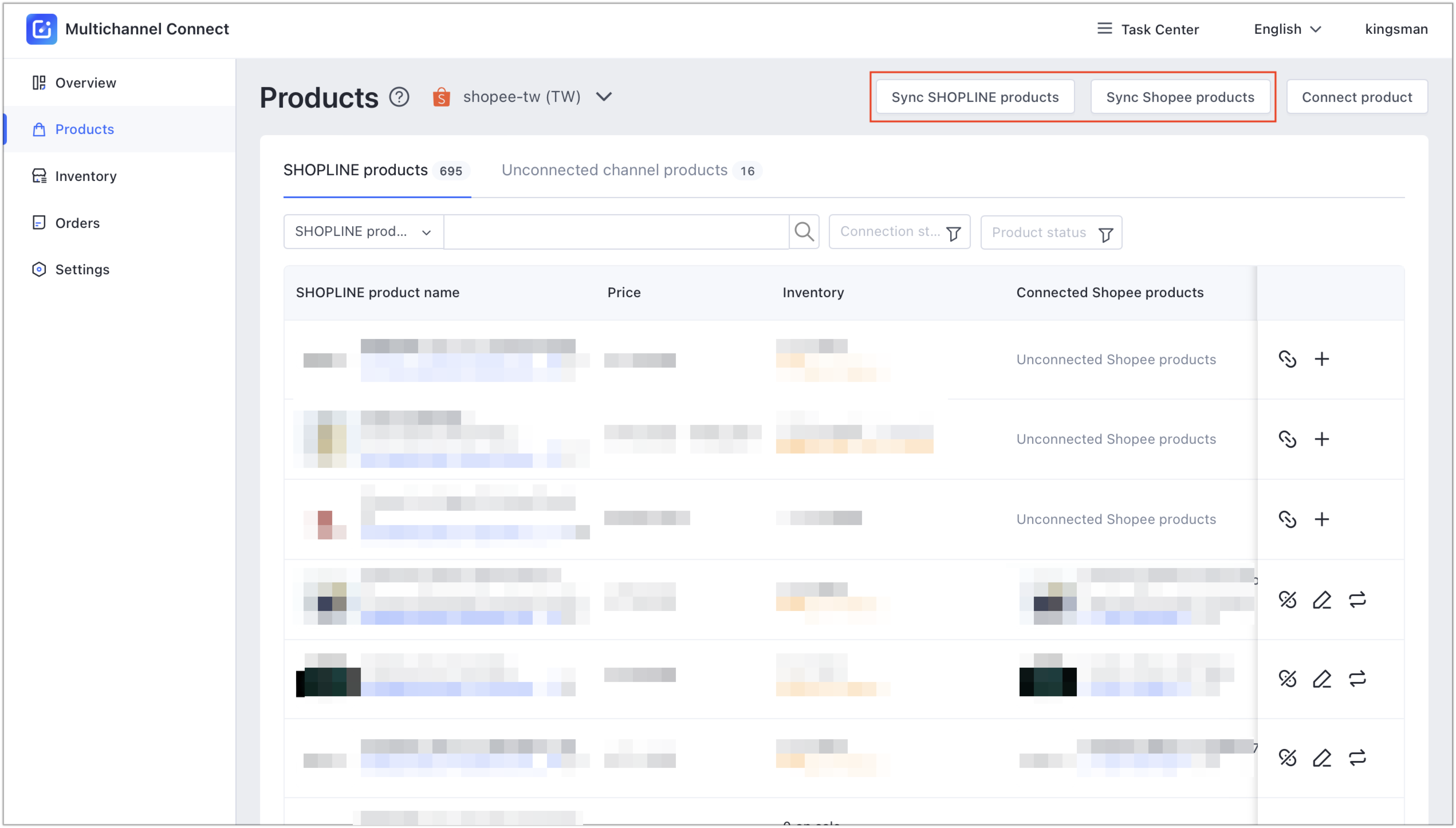
Task: Click into the product search input field
Action: tap(616, 231)
